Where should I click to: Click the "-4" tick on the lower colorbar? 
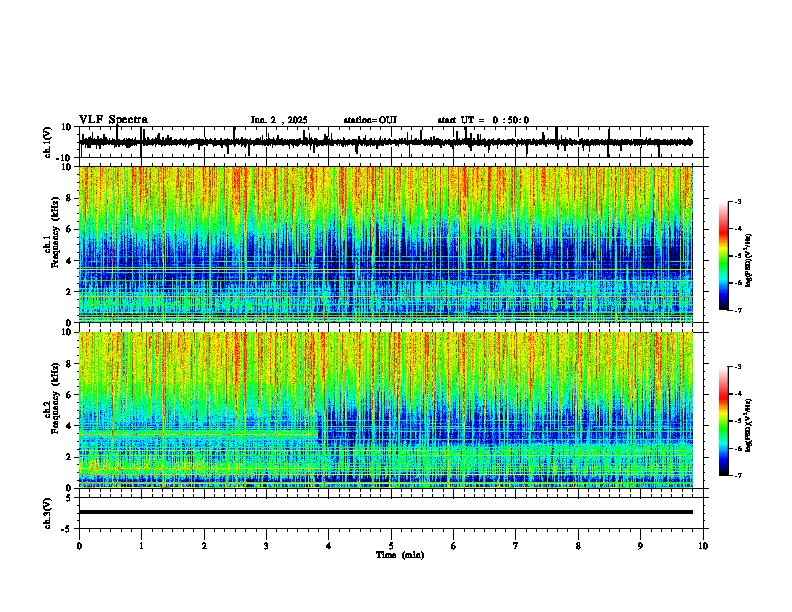pos(737,394)
